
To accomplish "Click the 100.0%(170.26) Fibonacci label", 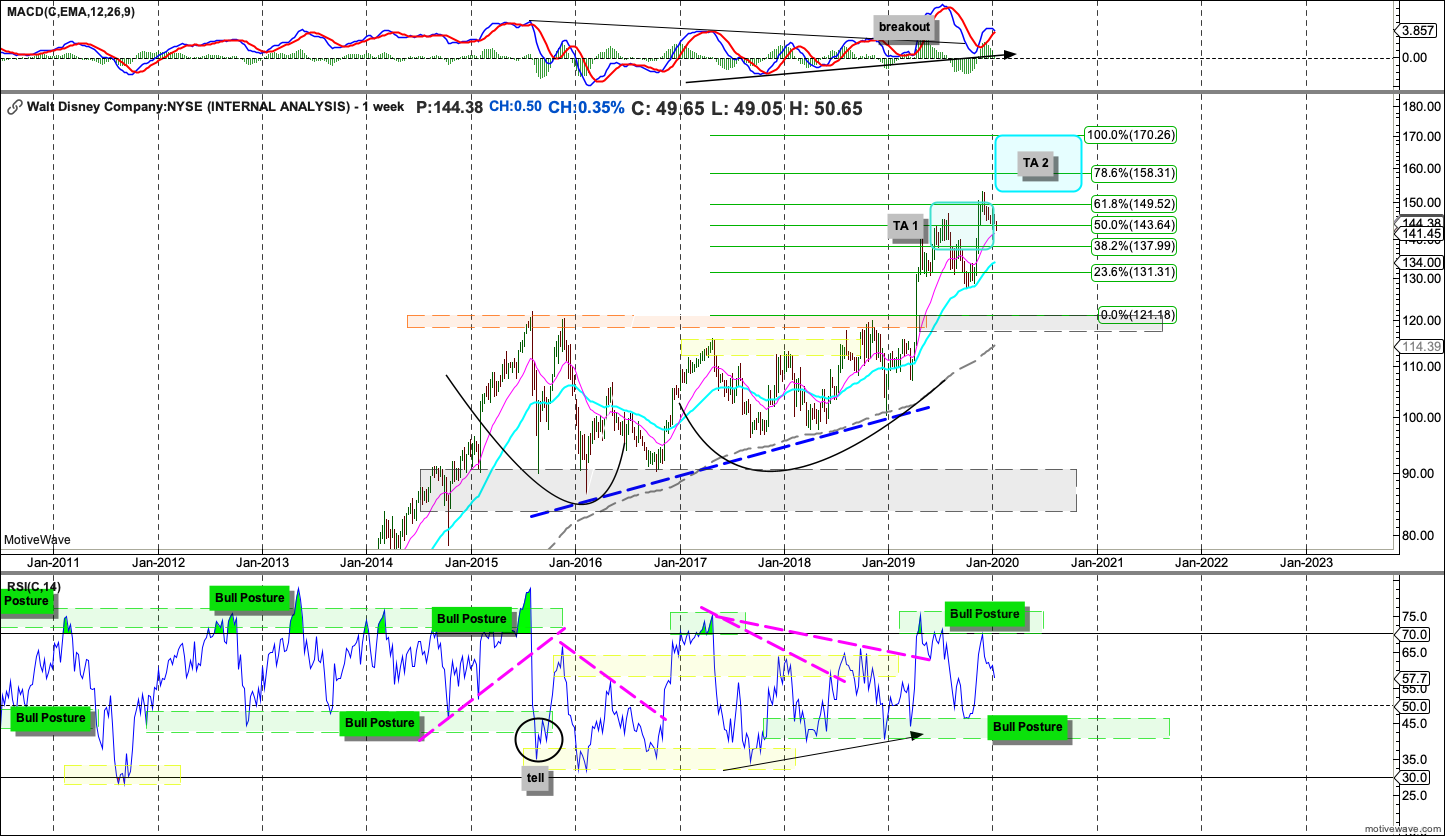I will pos(1133,135).
